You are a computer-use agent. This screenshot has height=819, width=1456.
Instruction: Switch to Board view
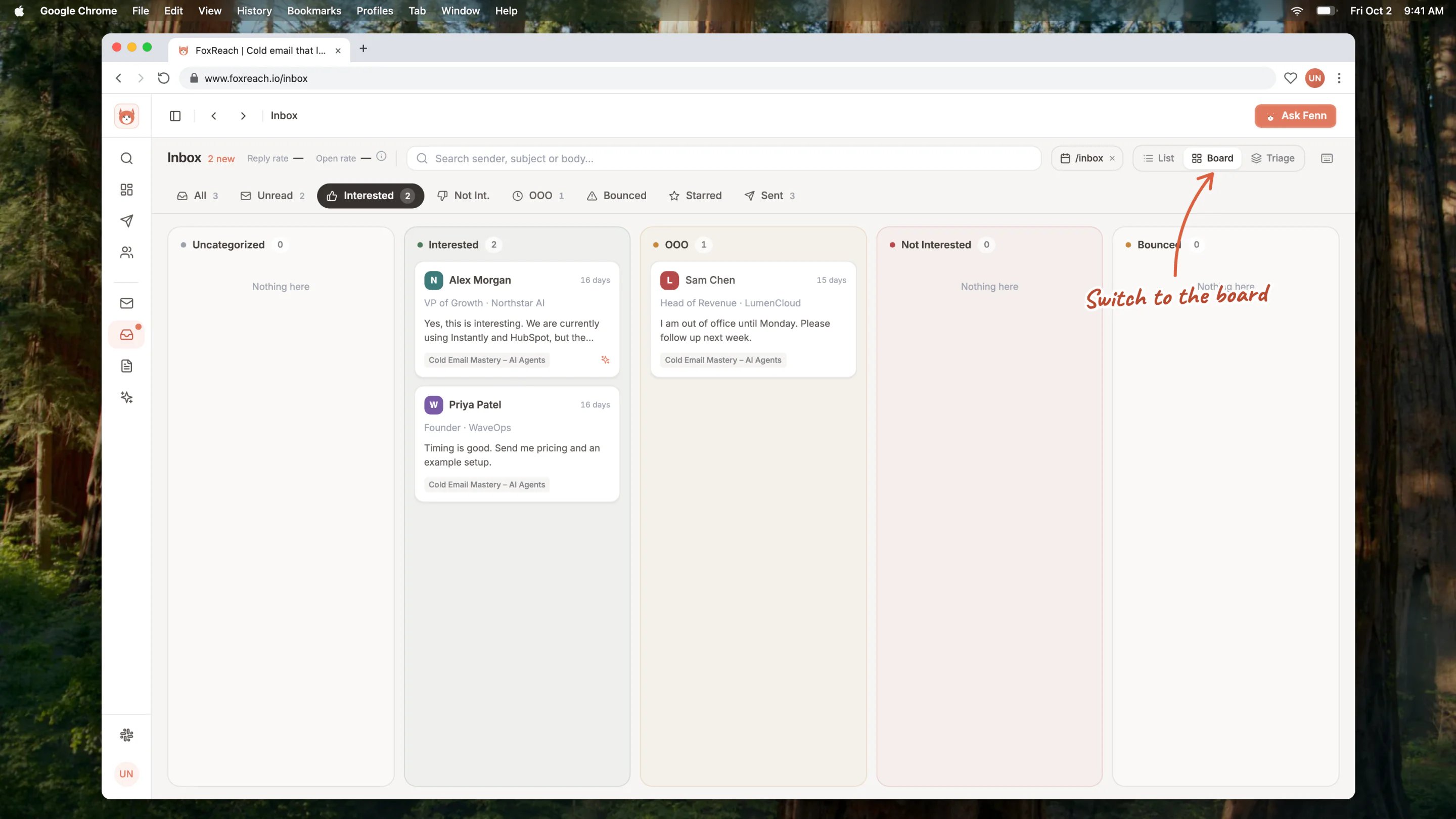click(1212, 158)
